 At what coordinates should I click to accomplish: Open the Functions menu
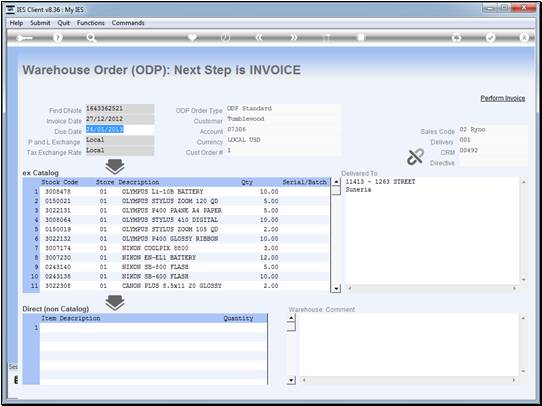(x=91, y=23)
